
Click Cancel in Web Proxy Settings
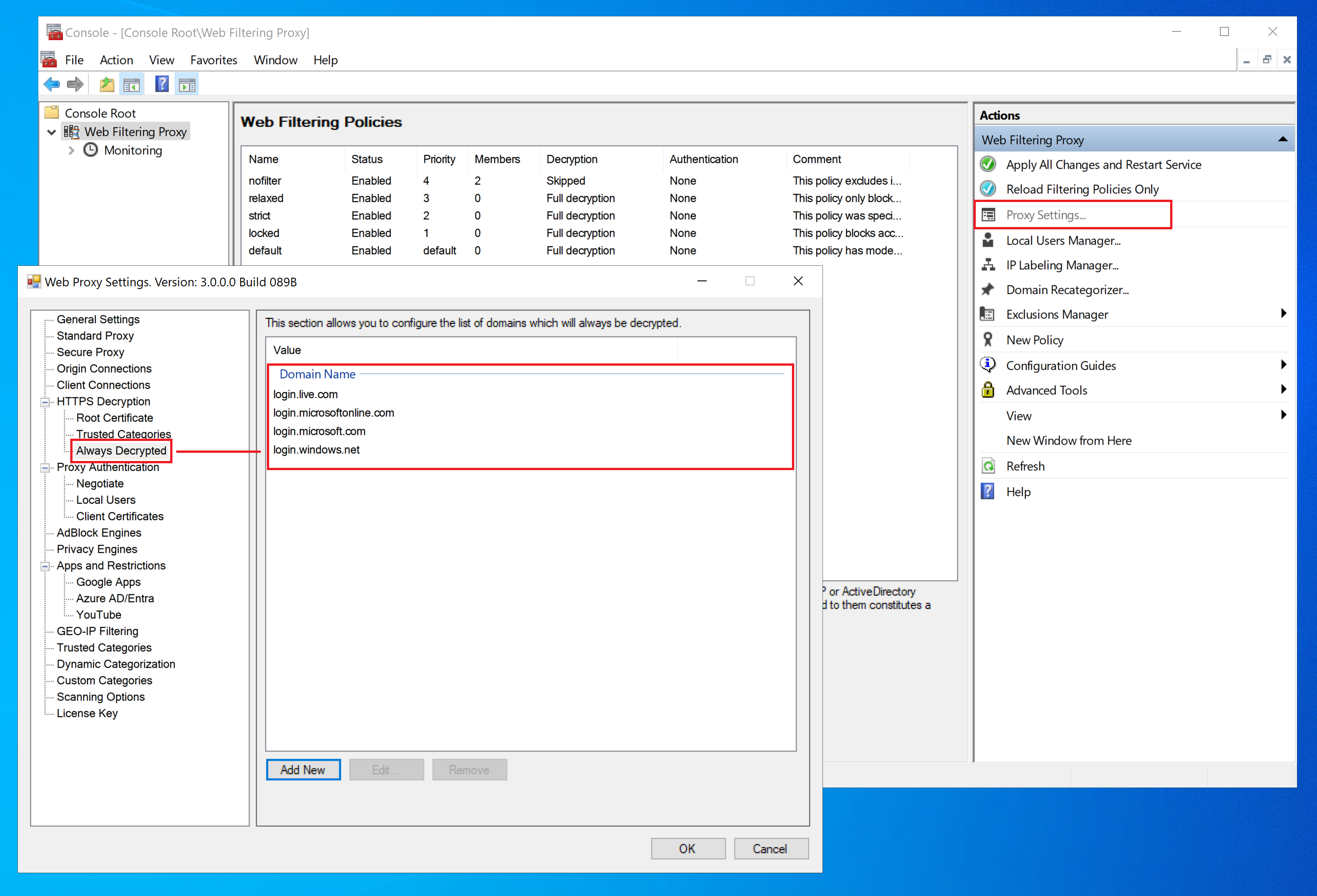coord(770,849)
